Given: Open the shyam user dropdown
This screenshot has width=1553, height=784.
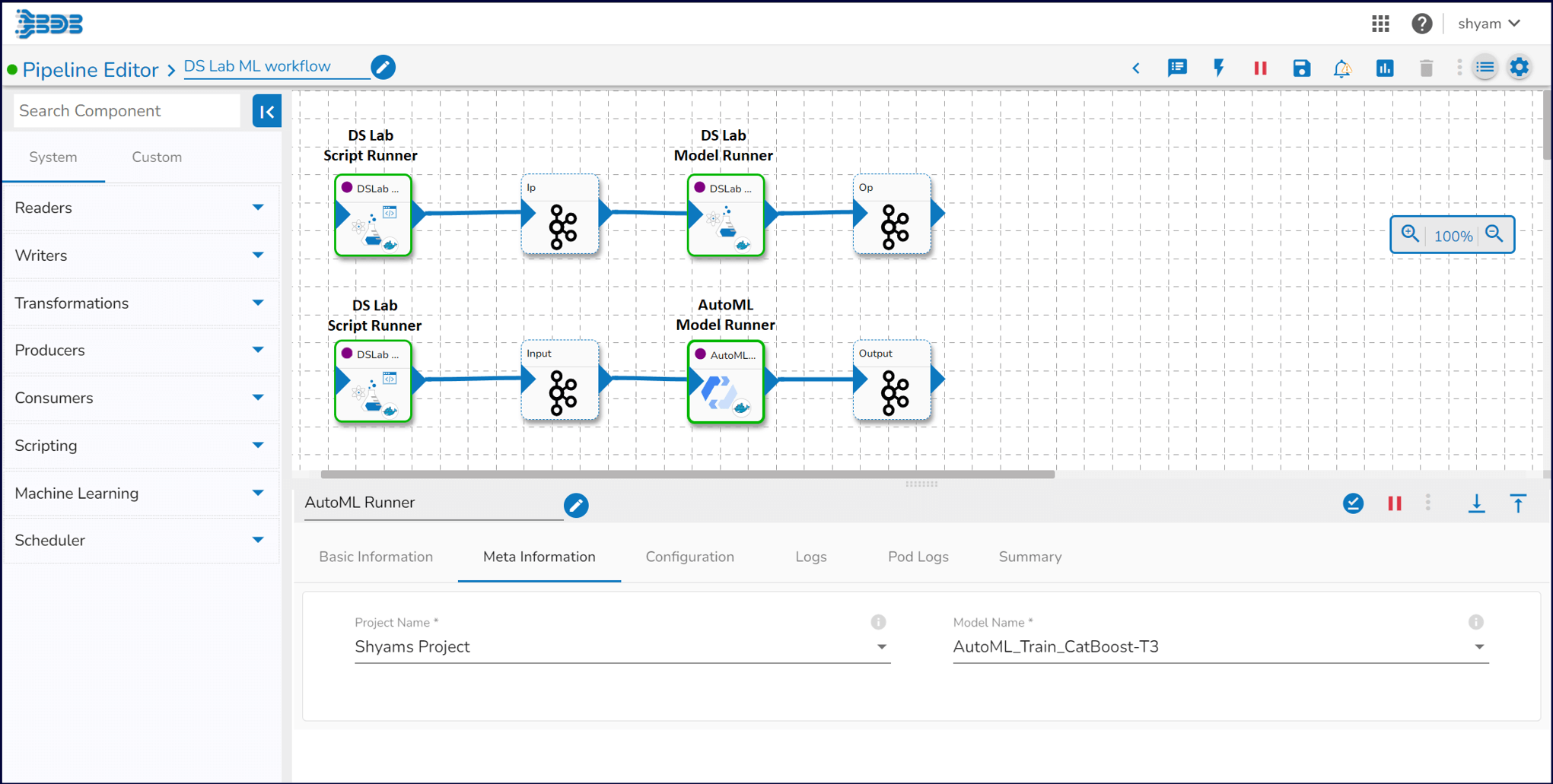Looking at the screenshot, I should pyautogui.click(x=1489, y=24).
